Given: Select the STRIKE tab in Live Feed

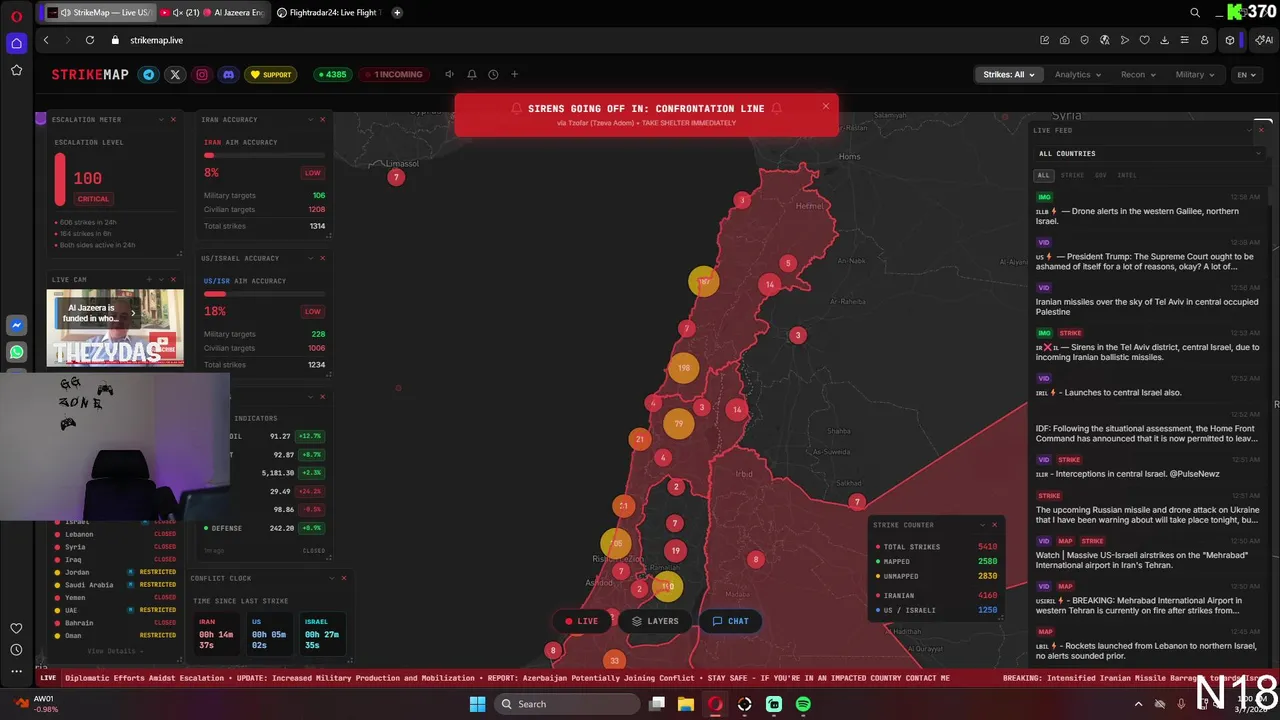Looking at the screenshot, I should (x=1072, y=175).
